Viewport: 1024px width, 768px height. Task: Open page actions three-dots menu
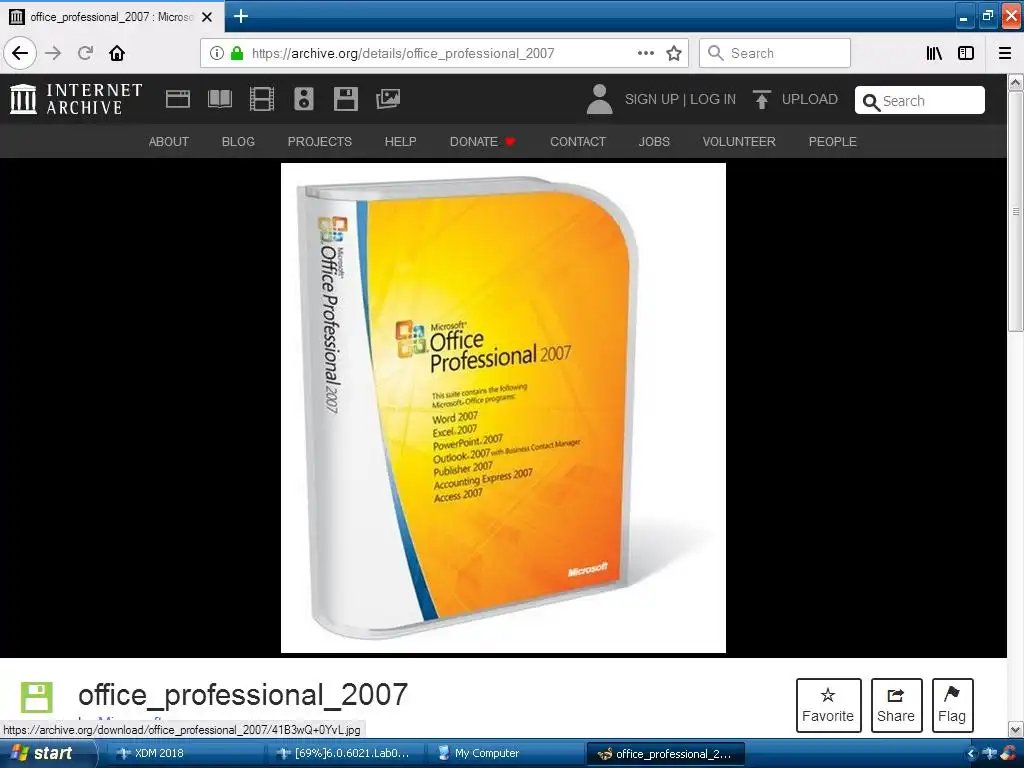click(645, 54)
